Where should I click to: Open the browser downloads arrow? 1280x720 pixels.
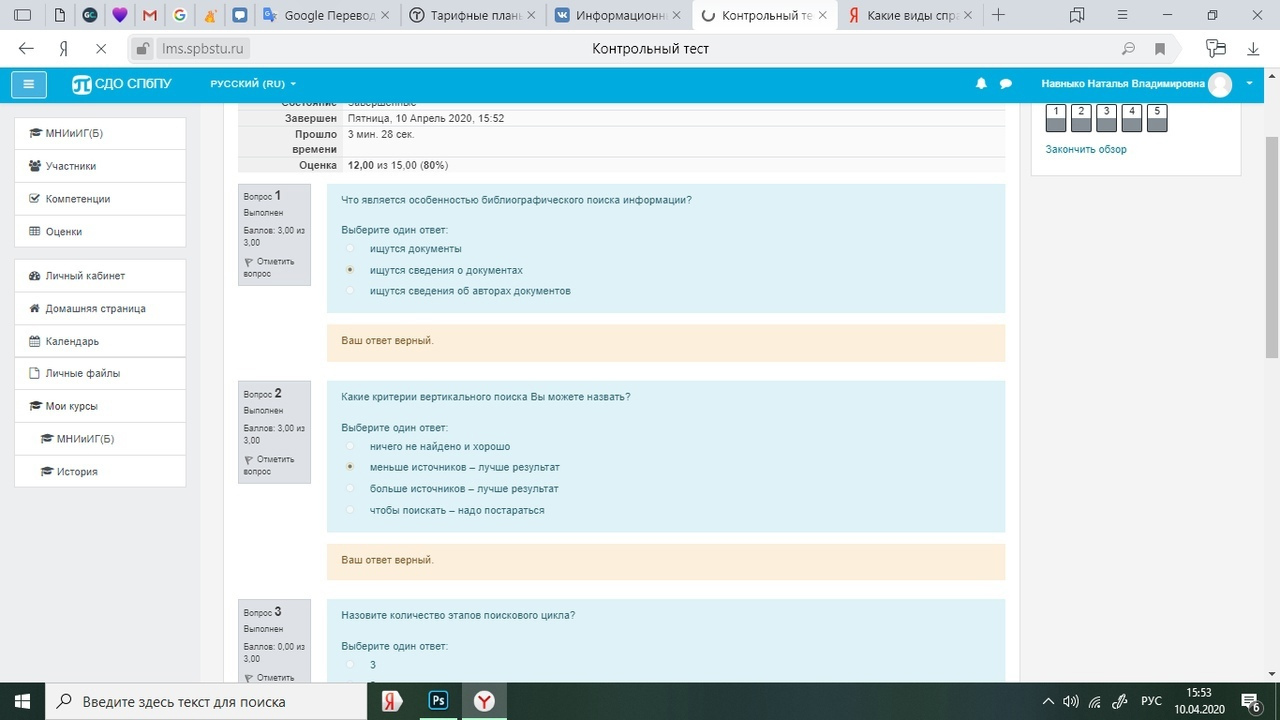1253,49
